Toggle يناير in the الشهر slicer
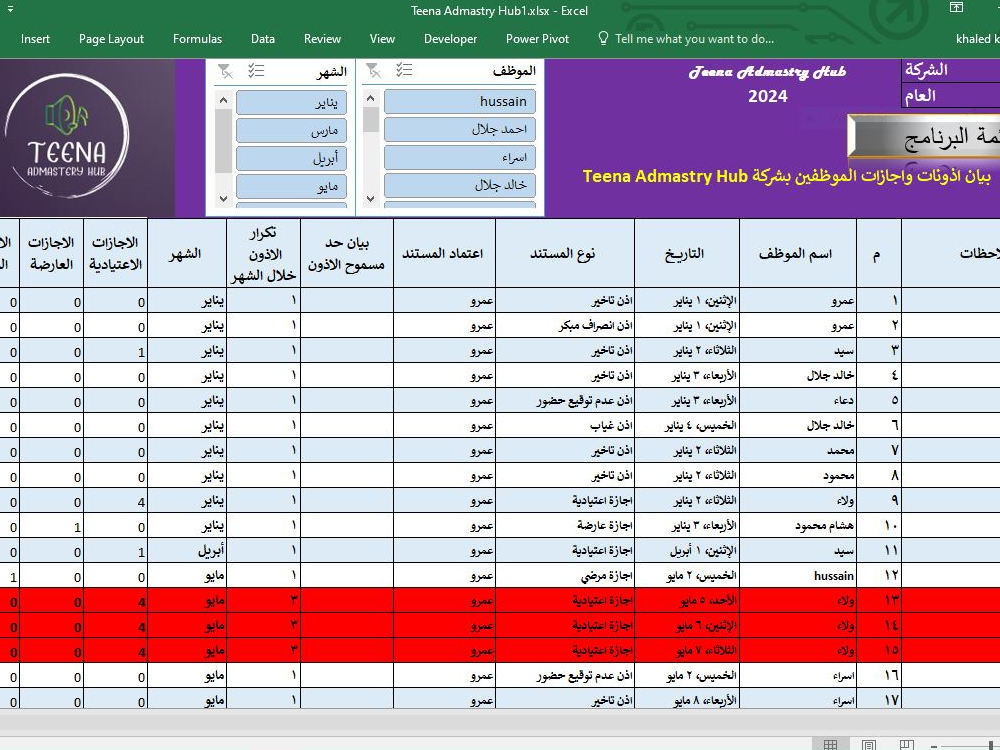This screenshot has height=750, width=1000. click(291, 103)
